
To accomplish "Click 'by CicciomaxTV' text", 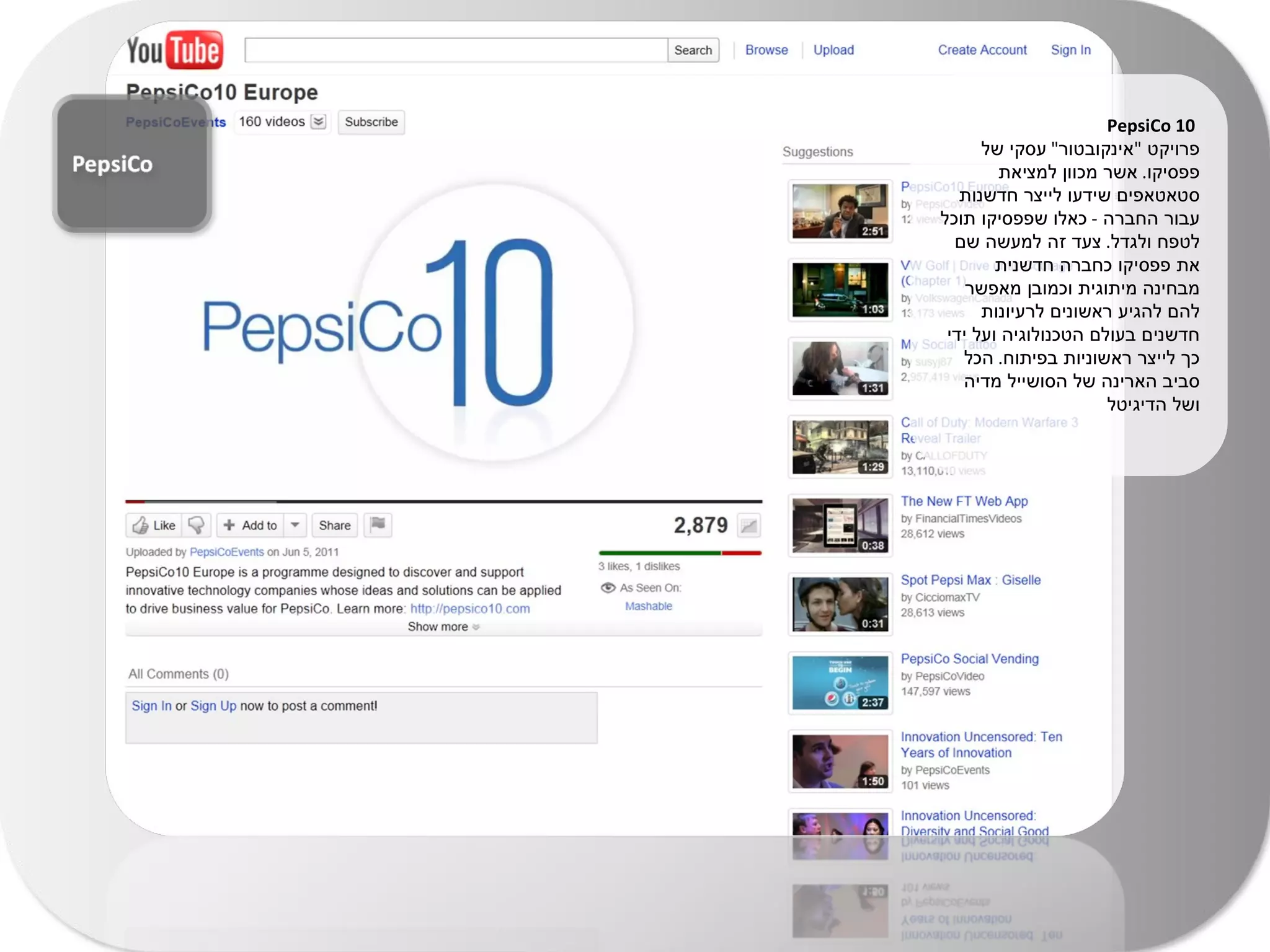I will tap(940, 597).
